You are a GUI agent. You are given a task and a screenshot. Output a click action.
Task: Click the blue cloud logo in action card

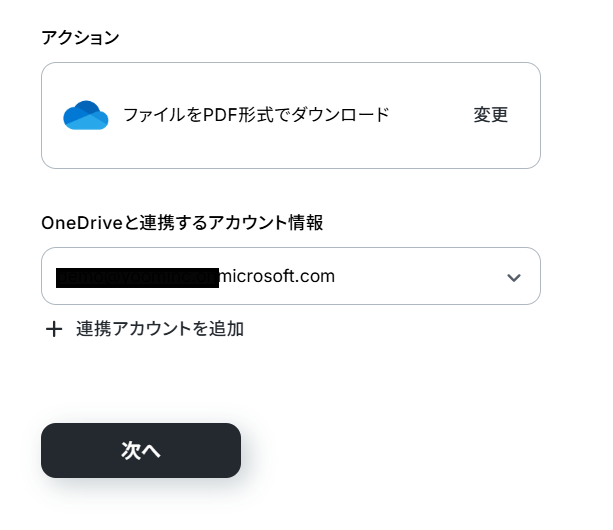click(86, 115)
